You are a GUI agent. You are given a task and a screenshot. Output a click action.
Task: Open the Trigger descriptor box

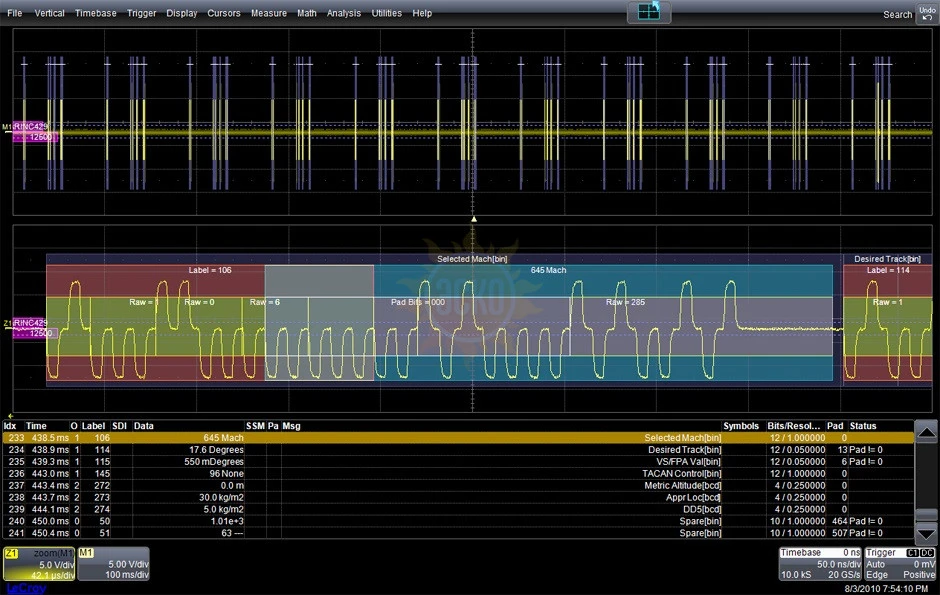point(900,564)
